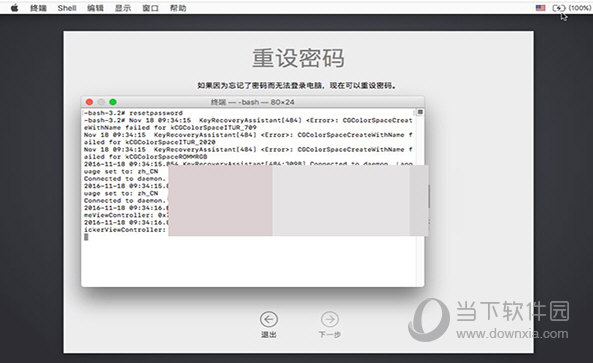Click the 退出 back arrow button
This screenshot has height=363, width=593.
[269, 320]
